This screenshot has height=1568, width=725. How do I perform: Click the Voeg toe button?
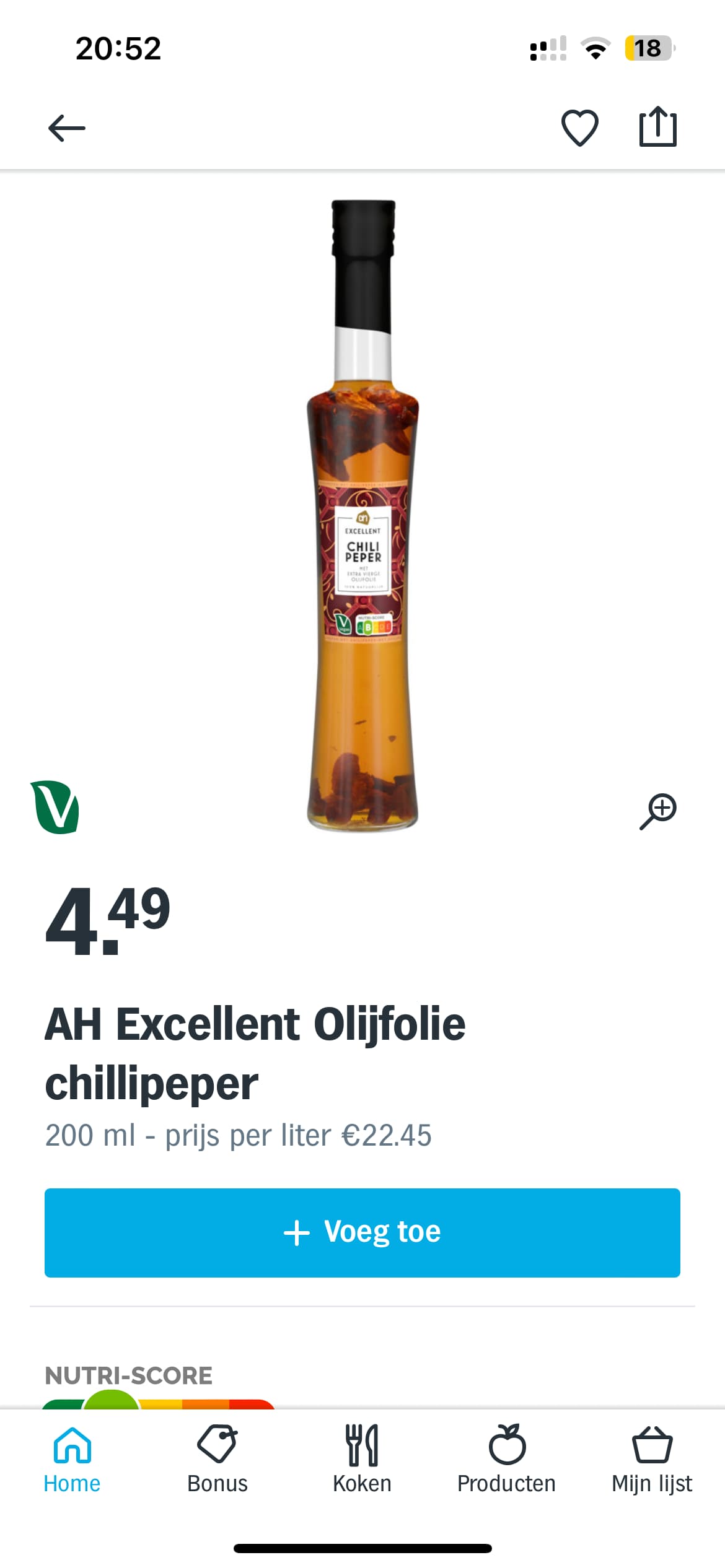(x=362, y=1232)
